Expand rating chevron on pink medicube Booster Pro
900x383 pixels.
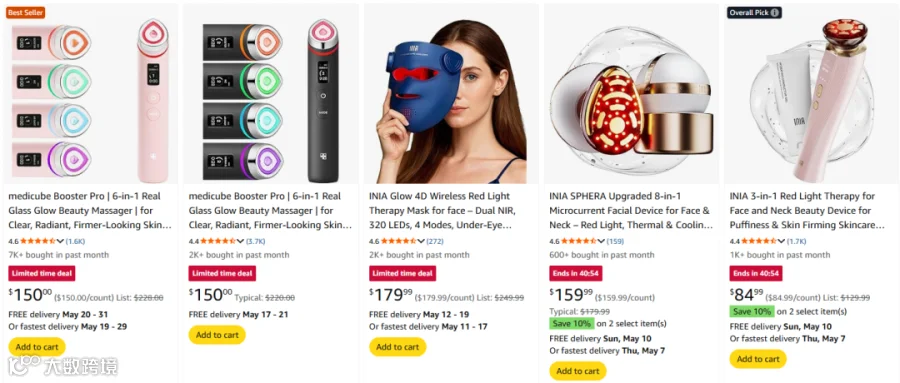point(61,241)
